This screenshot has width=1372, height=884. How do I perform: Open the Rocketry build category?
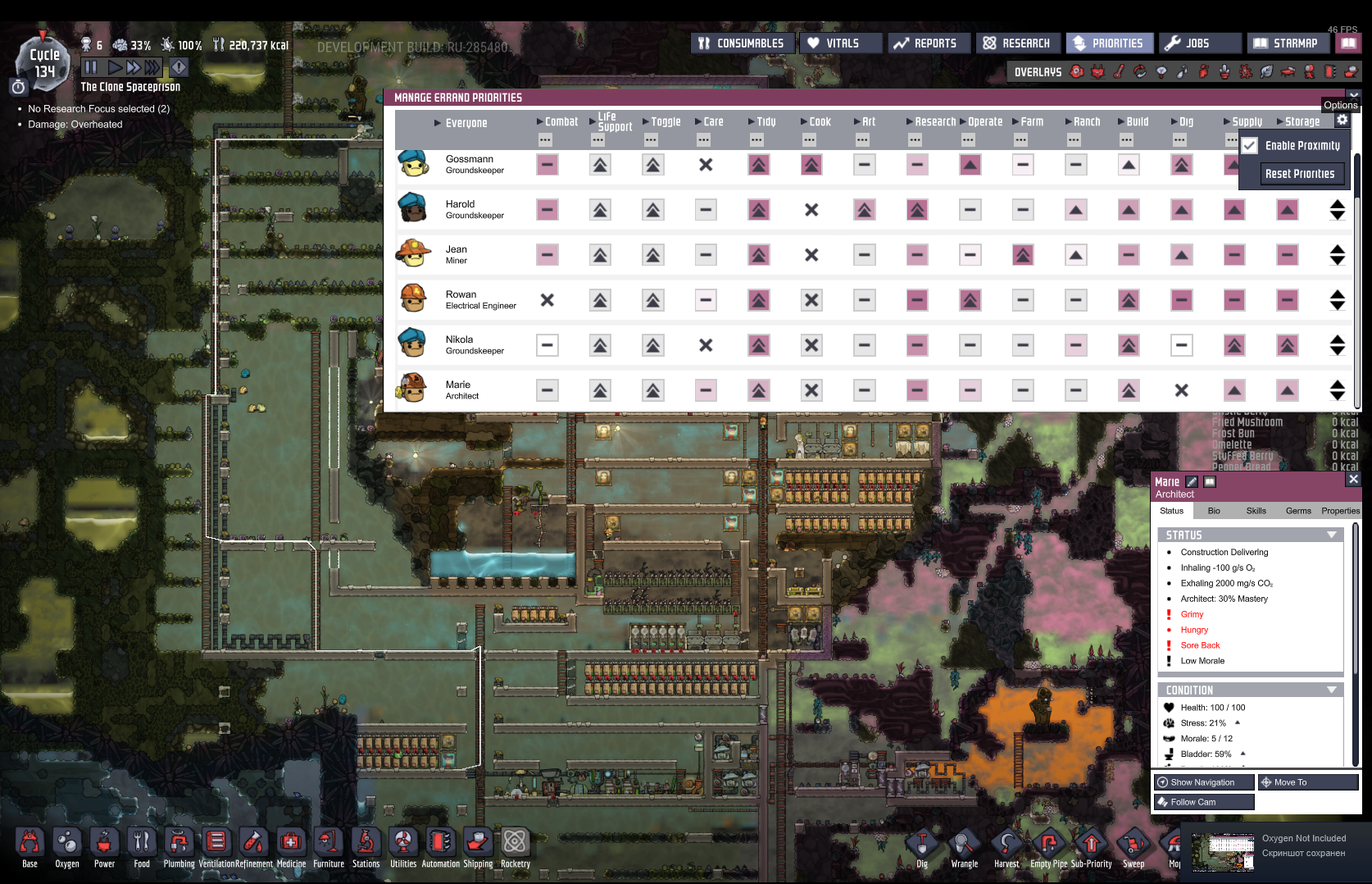(515, 843)
